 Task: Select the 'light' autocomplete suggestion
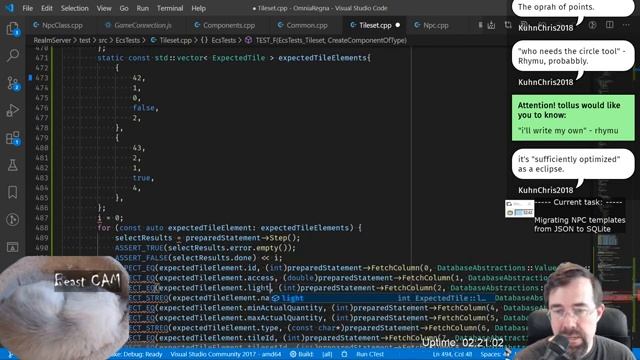pyautogui.click(x=382, y=298)
